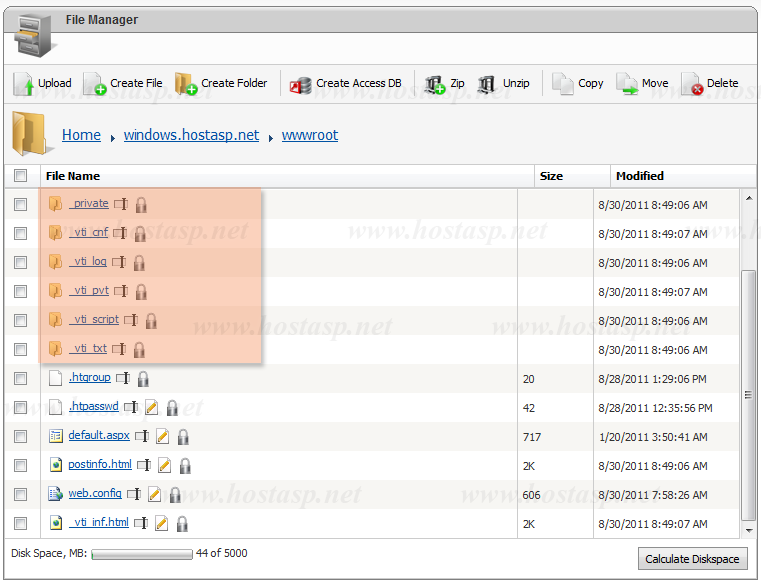761x582 pixels.
Task: Go to windows.hostasp.net breadcrumb link
Action: tap(191, 135)
